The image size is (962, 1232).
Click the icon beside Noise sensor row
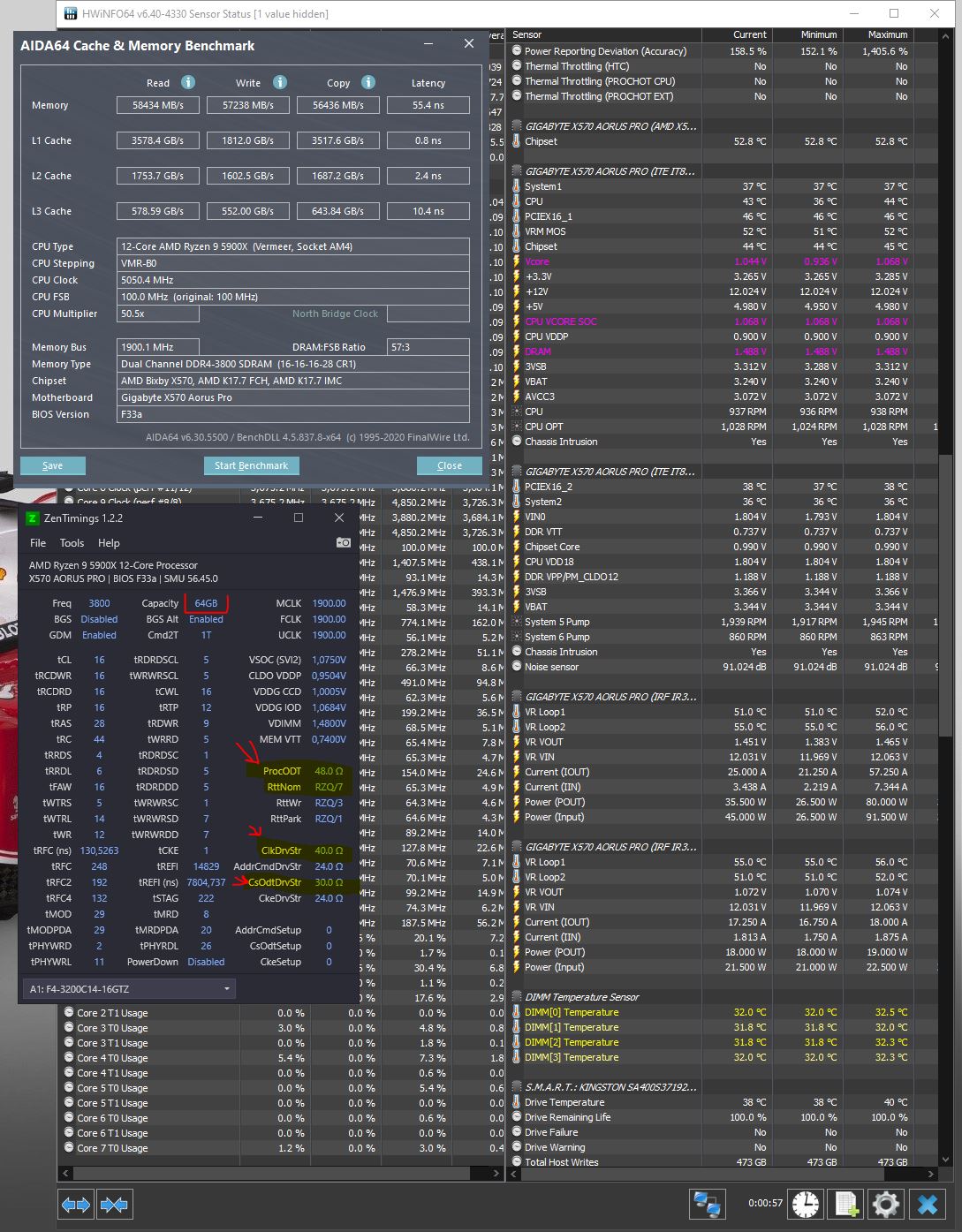click(517, 667)
